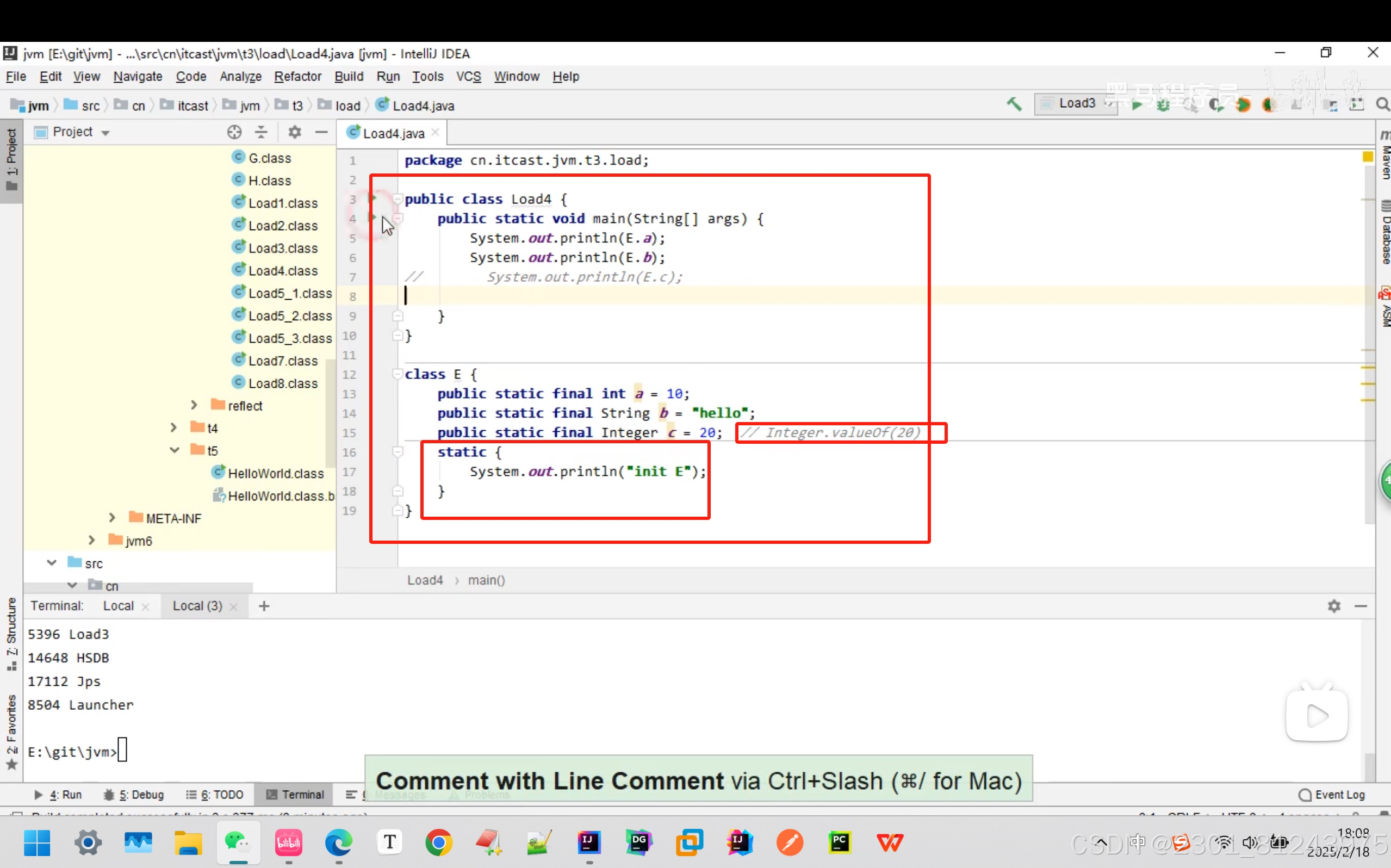Viewport: 1391px width, 868px height.
Task: Hide the Project panel with minus icon
Action: click(x=321, y=132)
